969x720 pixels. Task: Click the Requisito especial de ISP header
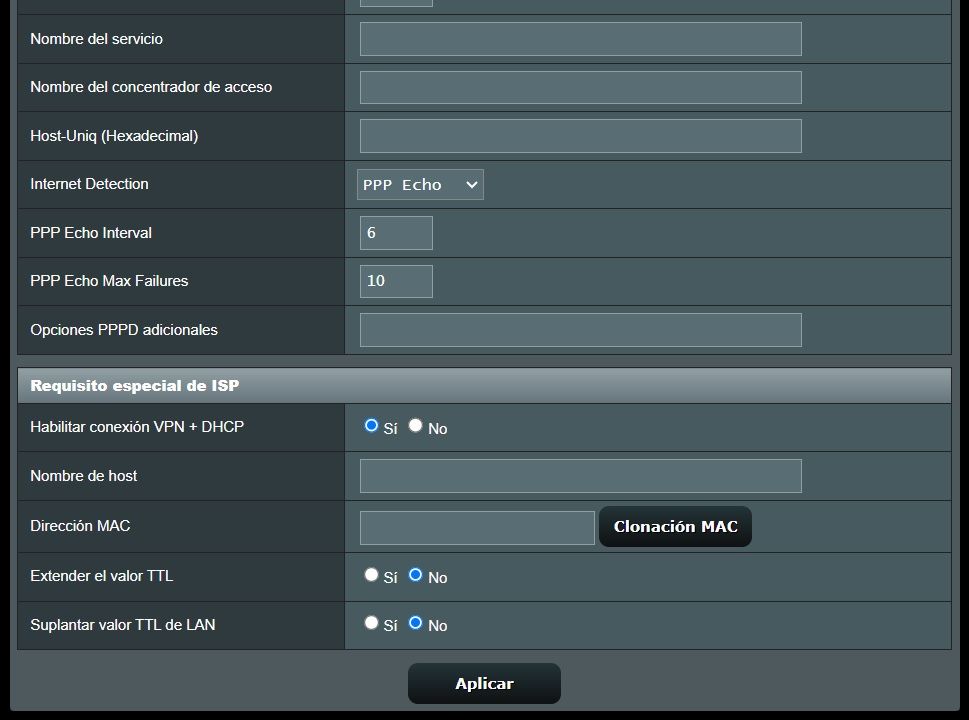(x=135, y=385)
